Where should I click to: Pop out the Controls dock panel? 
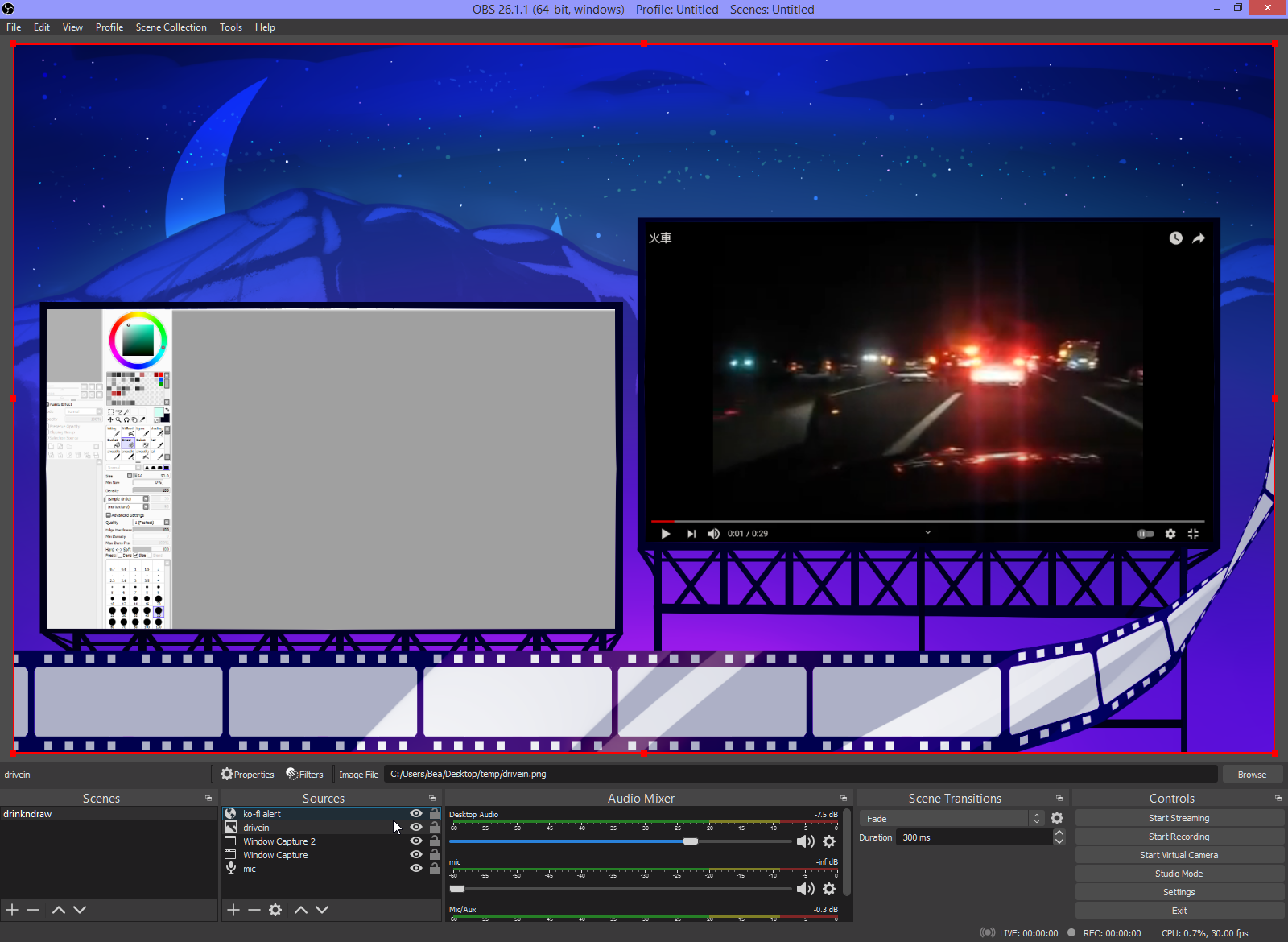(x=1278, y=798)
